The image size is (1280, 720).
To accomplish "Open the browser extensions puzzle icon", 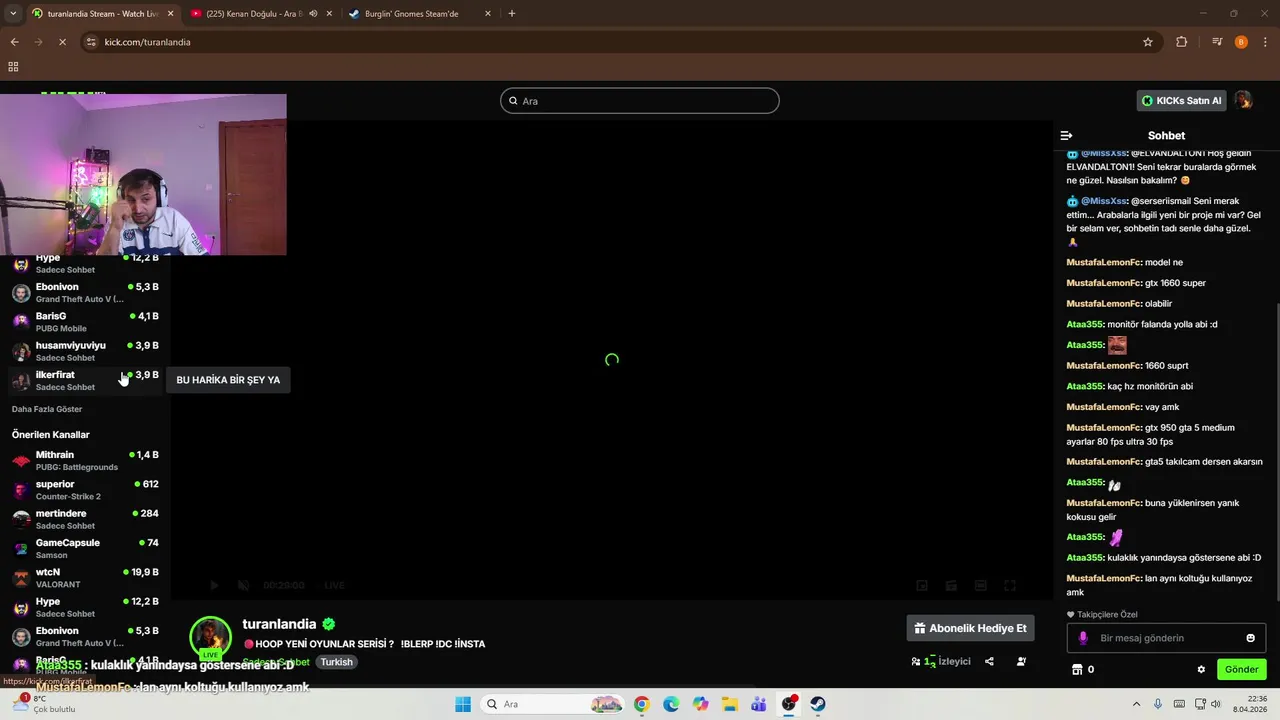I will pos(1181,42).
